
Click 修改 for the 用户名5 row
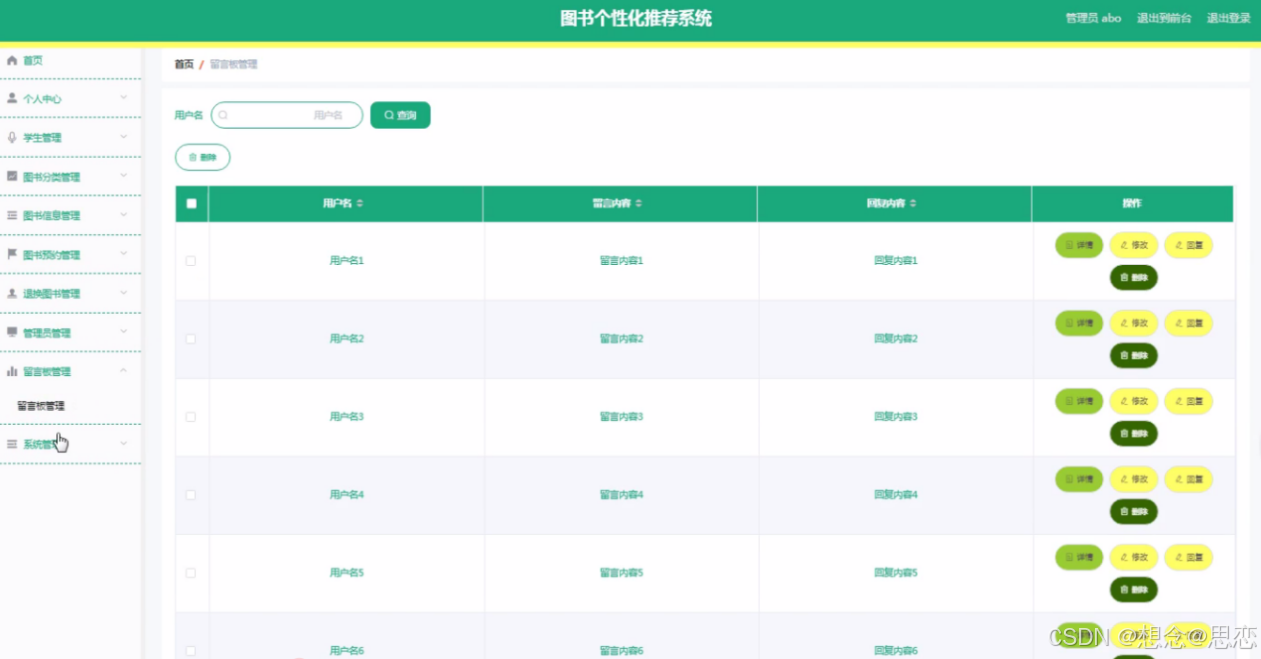click(1134, 557)
